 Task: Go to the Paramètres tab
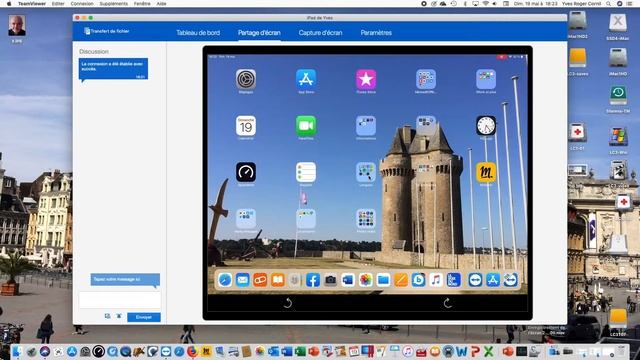tap(376, 33)
